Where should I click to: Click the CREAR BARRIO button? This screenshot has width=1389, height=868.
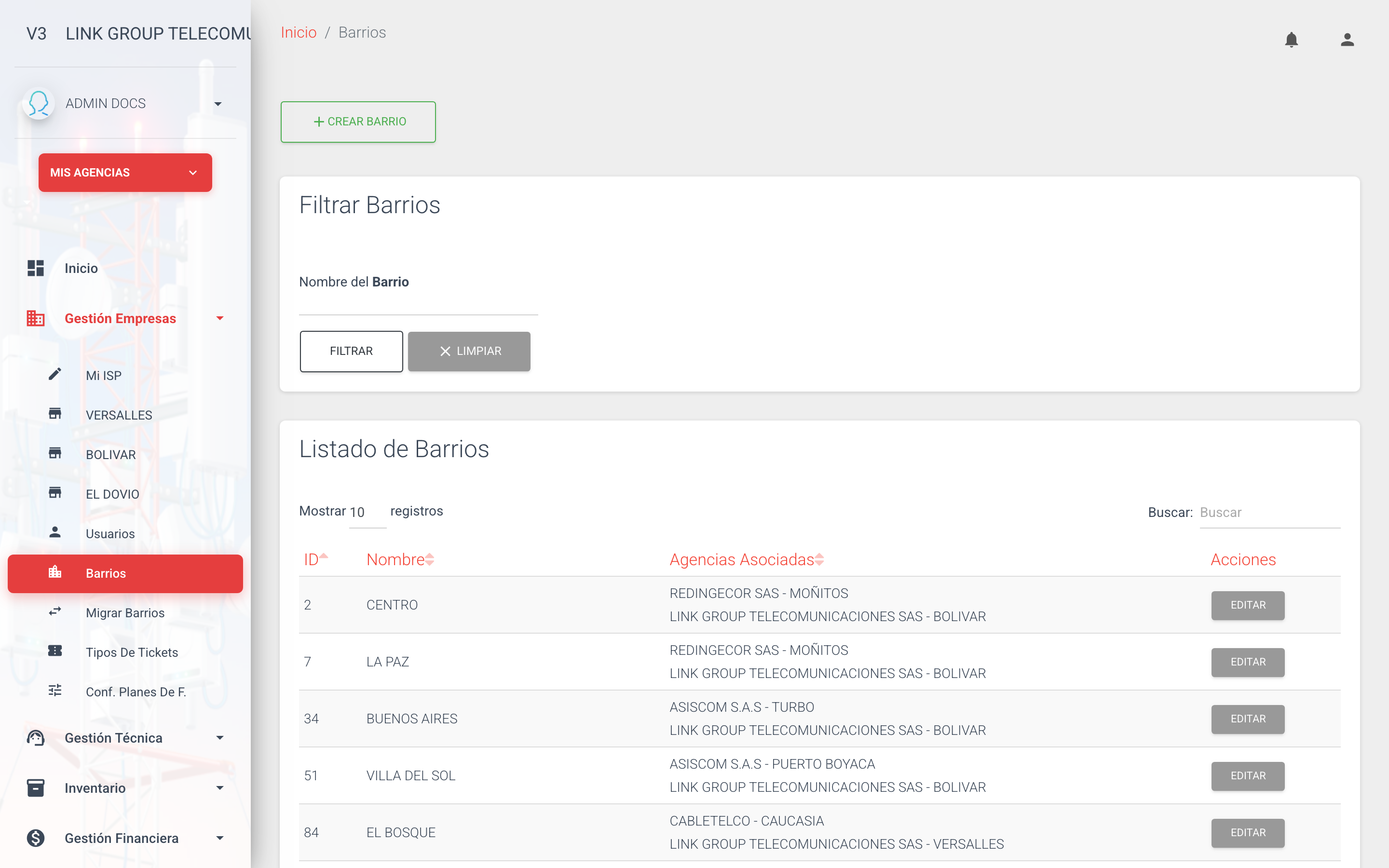click(358, 122)
